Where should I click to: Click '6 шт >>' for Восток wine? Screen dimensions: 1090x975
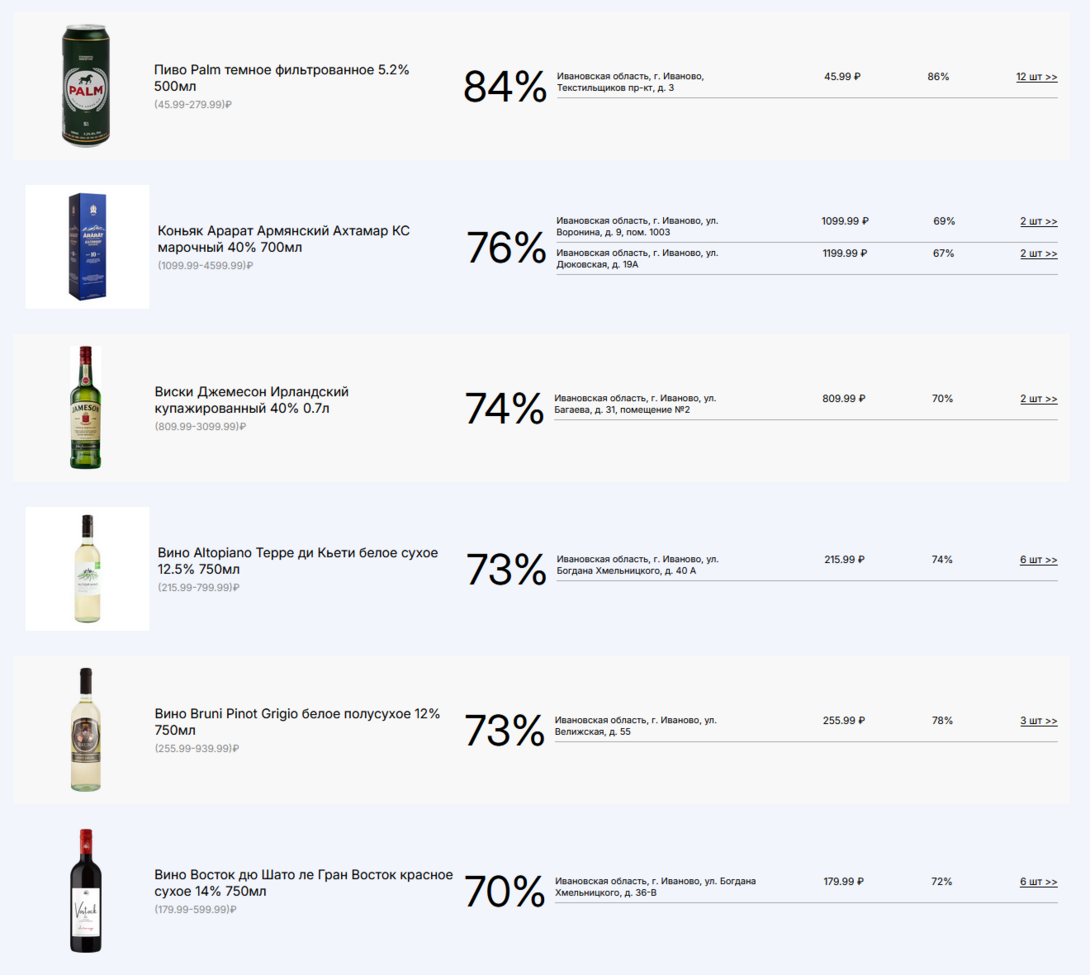(x=1038, y=882)
